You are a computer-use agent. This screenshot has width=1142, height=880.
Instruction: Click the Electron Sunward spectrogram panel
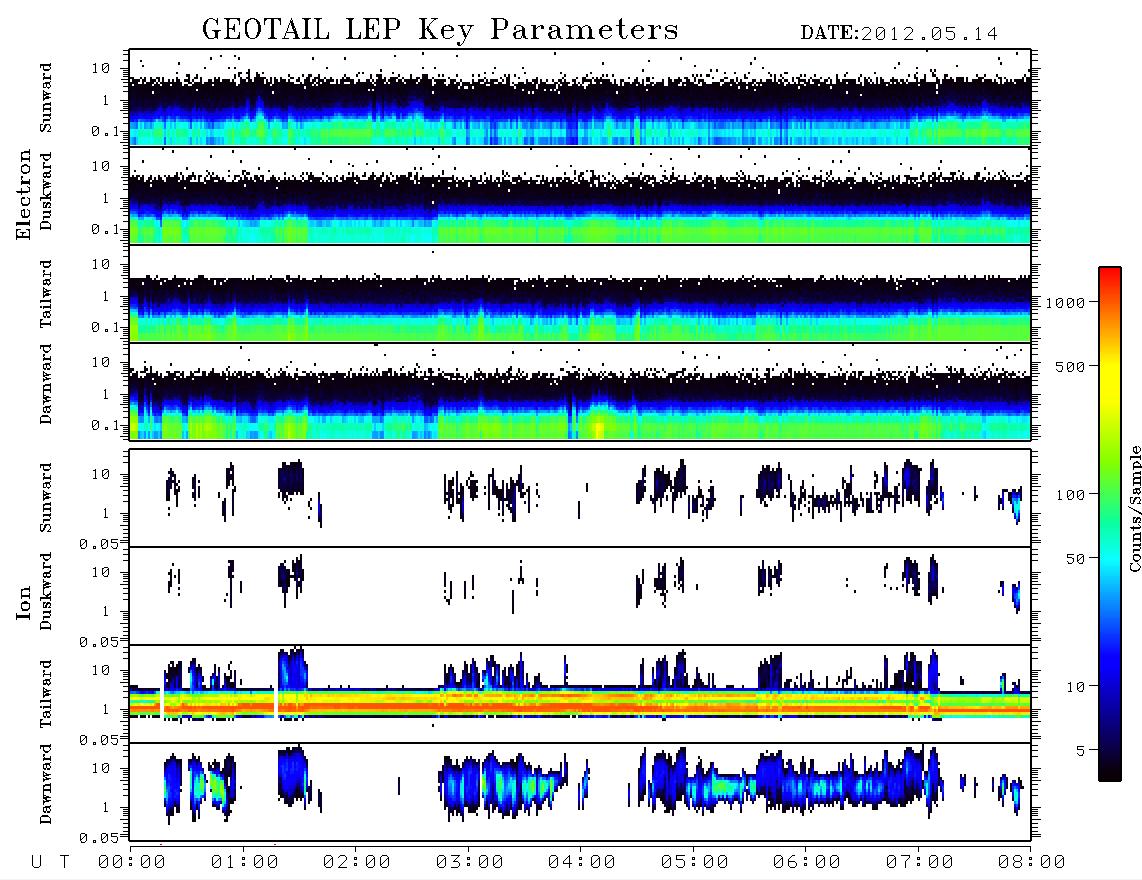coord(580,98)
